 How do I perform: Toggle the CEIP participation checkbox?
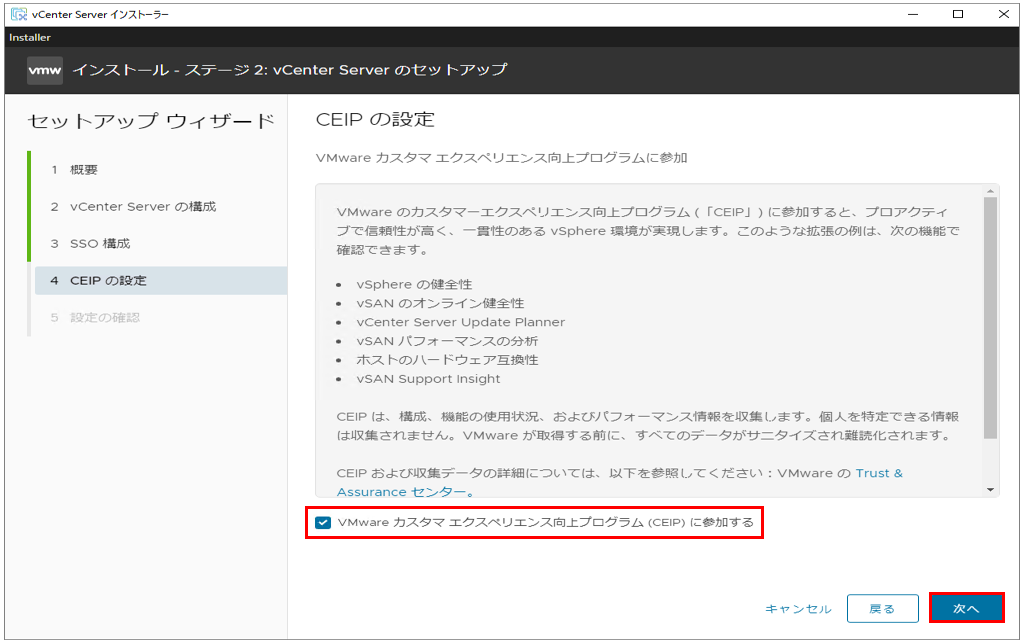323,522
